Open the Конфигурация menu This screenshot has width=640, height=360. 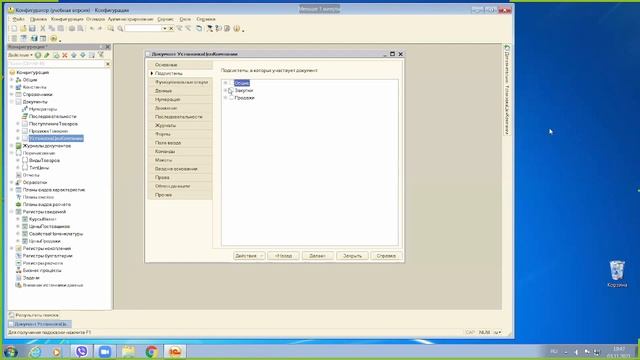coord(67,19)
